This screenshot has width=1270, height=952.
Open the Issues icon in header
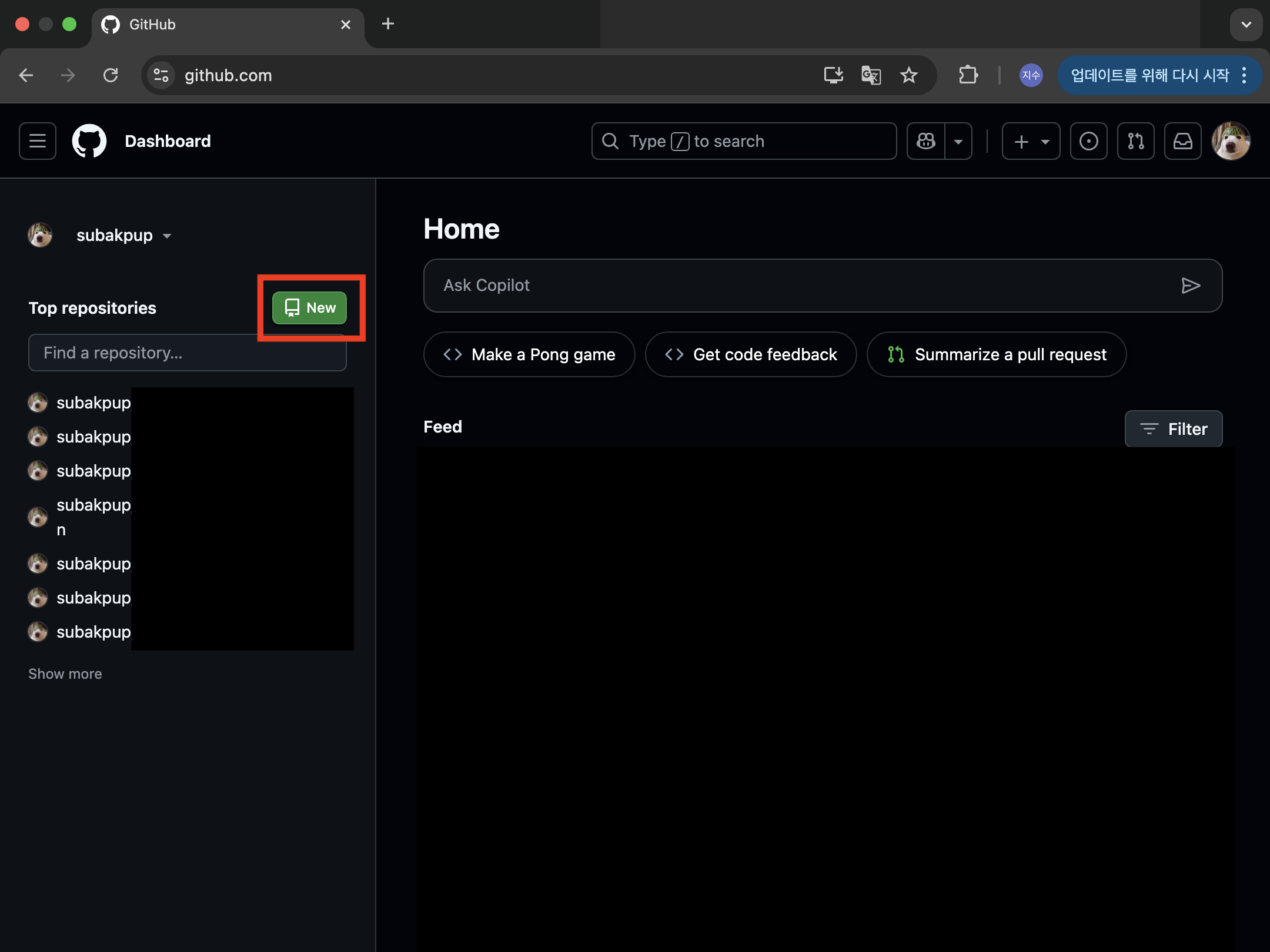(1088, 141)
